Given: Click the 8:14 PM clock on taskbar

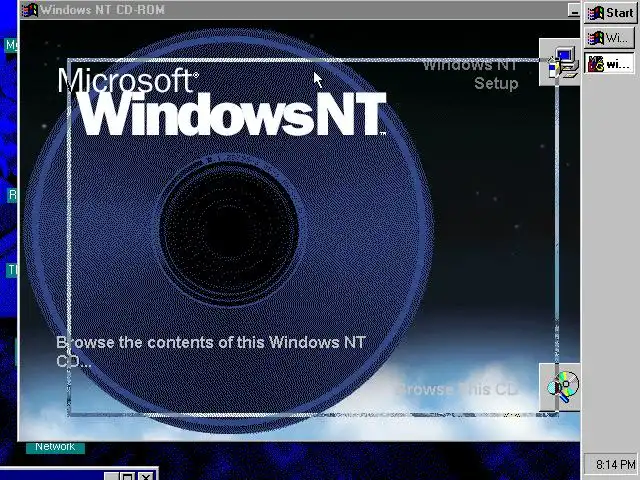Looking at the screenshot, I should 615,464.
